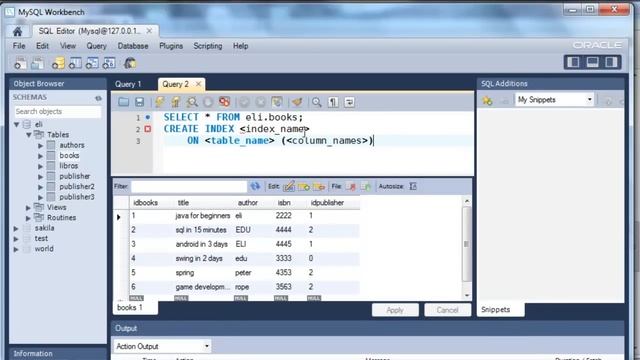The height and width of the screenshot is (360, 640).
Task: Open the File menu
Action: pos(19,46)
